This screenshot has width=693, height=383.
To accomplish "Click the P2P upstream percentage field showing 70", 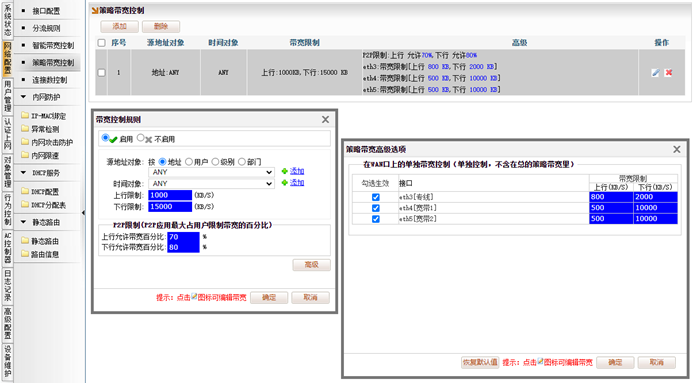I will pyautogui.click(x=183, y=237).
